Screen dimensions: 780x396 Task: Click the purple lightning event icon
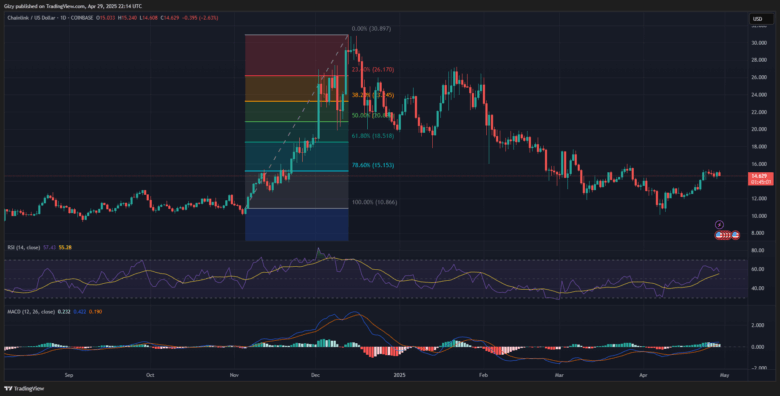pyautogui.click(x=719, y=225)
